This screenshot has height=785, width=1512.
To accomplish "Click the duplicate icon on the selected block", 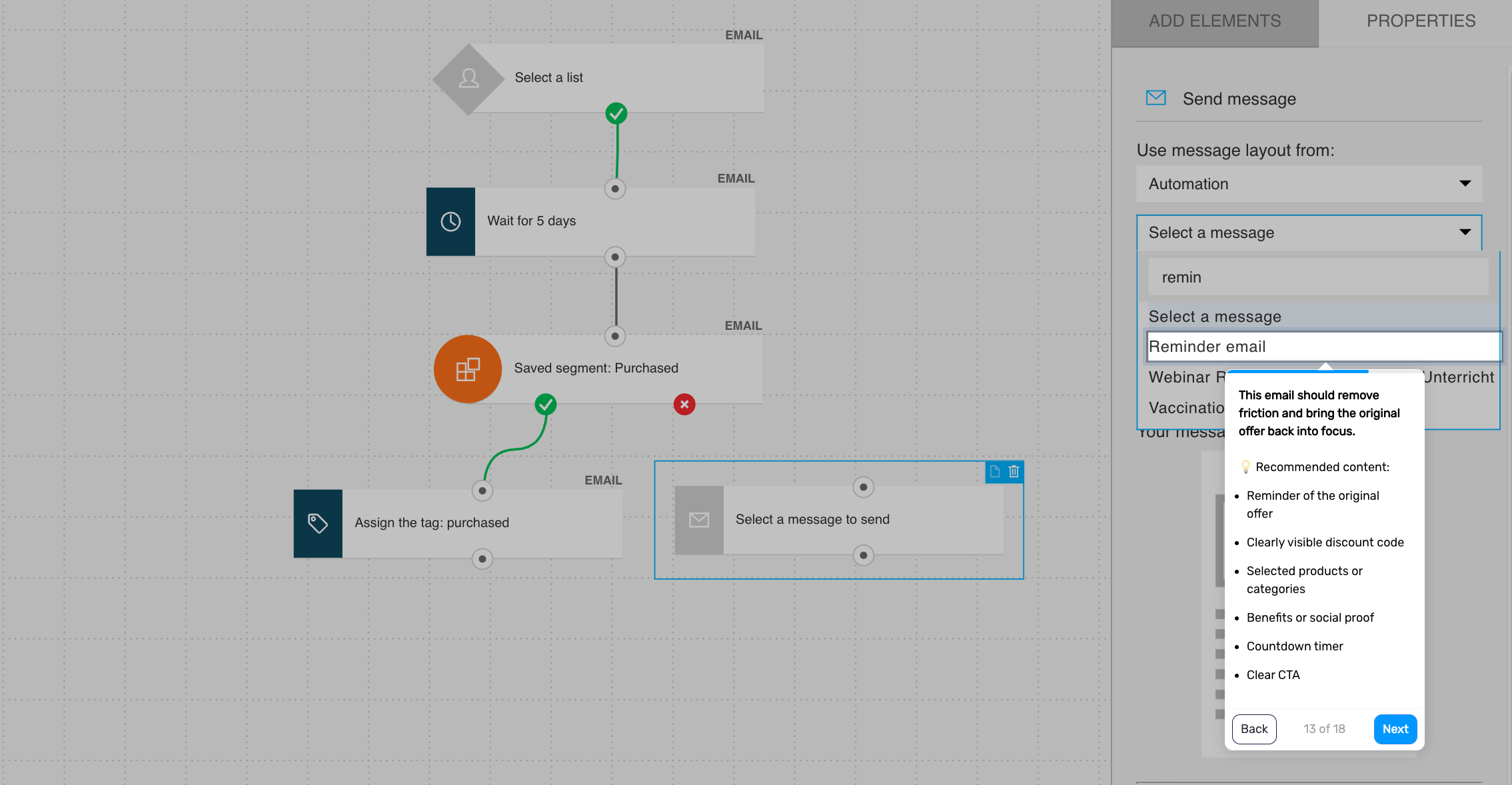I will pyautogui.click(x=995, y=472).
